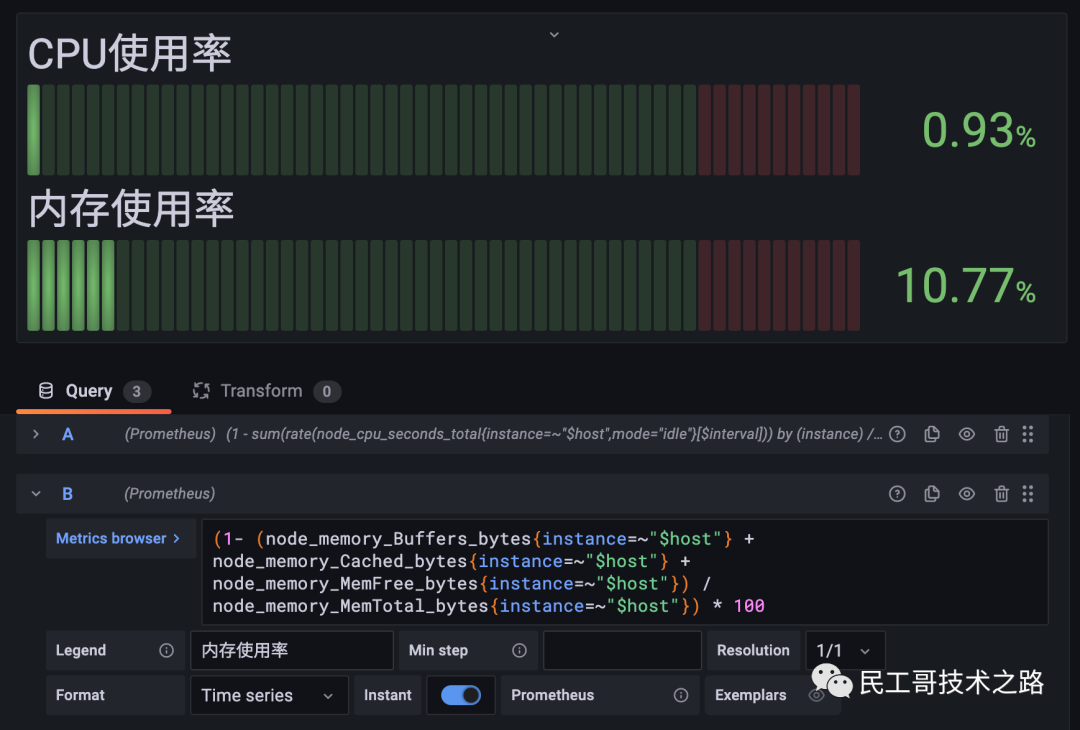Click the 10.77% memory value
1080x730 pixels.
tap(966, 286)
